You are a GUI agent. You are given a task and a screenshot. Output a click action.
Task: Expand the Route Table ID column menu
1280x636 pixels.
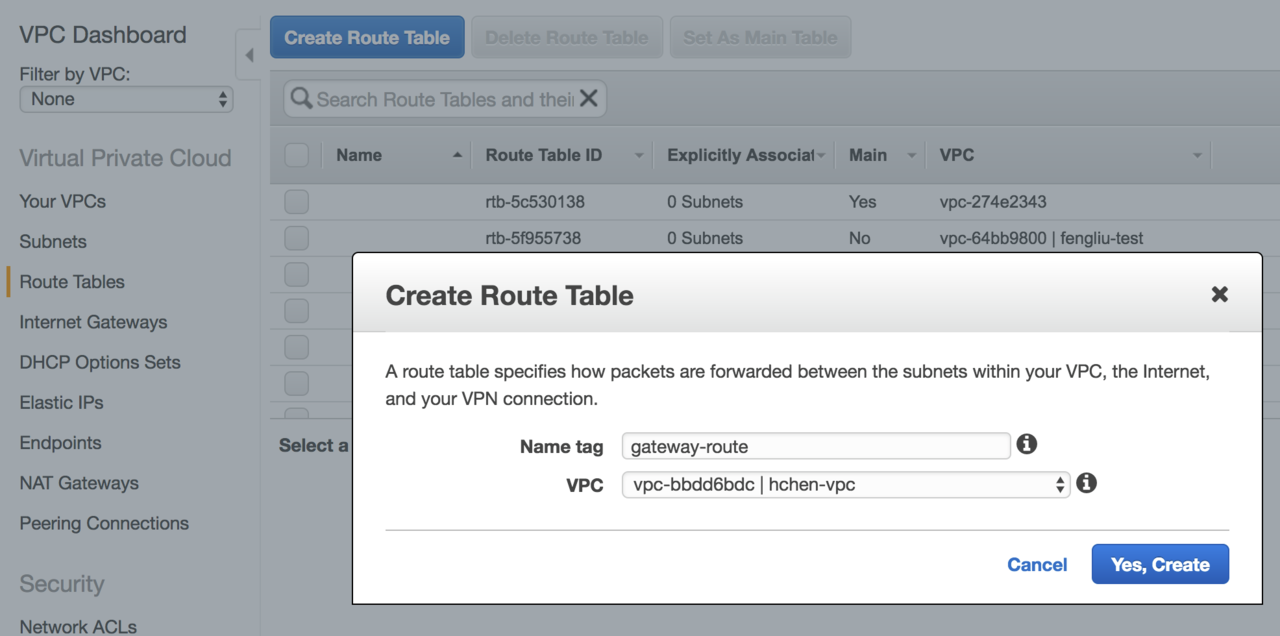click(x=639, y=155)
